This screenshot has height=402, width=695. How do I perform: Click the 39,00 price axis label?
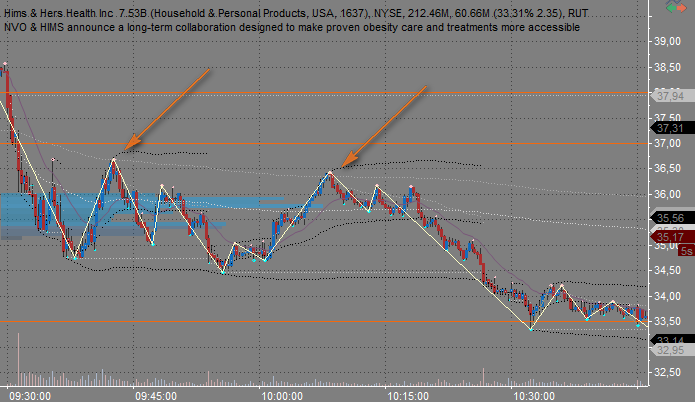pyautogui.click(x=667, y=42)
